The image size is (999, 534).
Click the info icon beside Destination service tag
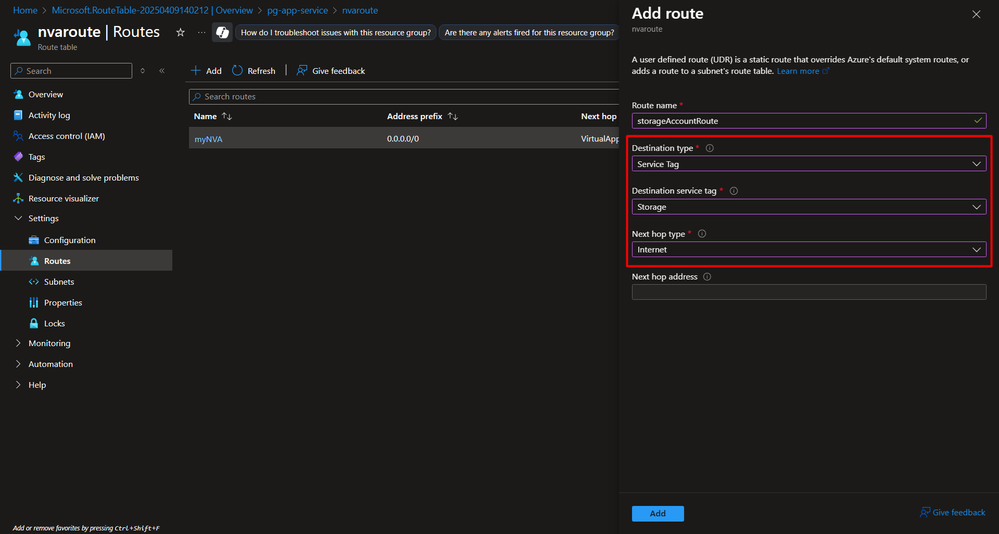coord(734,191)
